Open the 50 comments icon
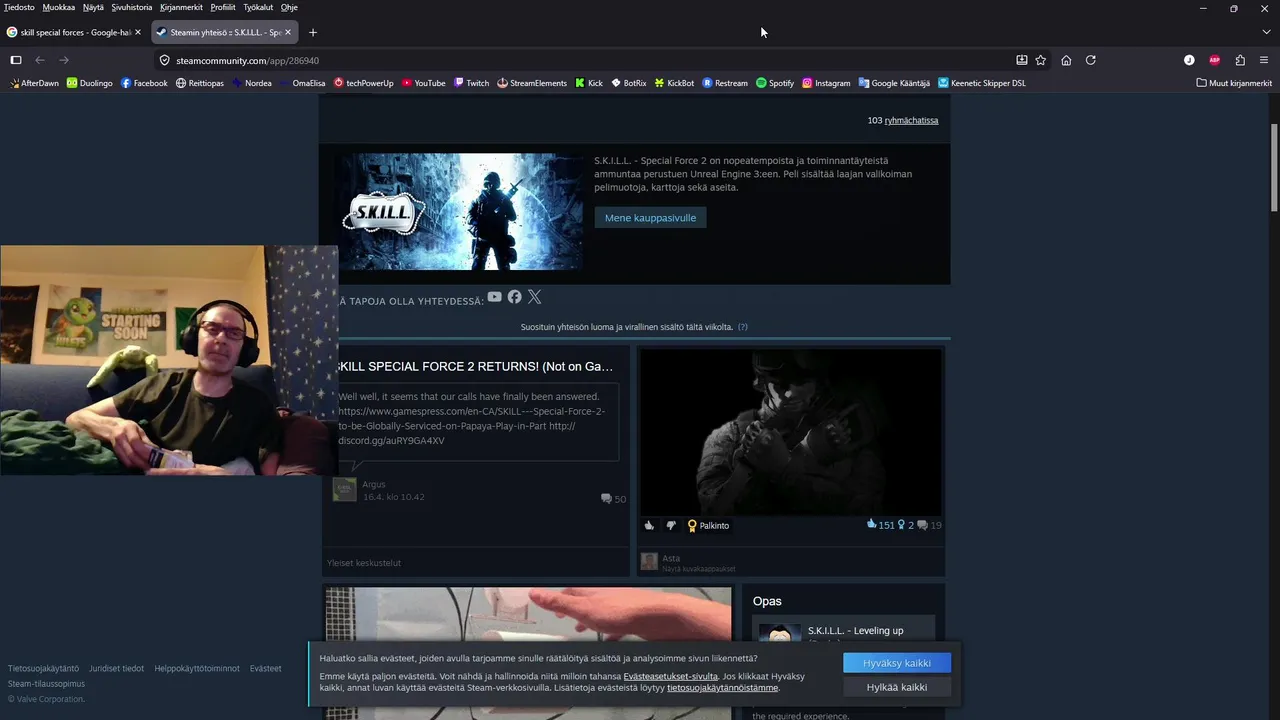This screenshot has height=720, width=1280. coord(613,499)
